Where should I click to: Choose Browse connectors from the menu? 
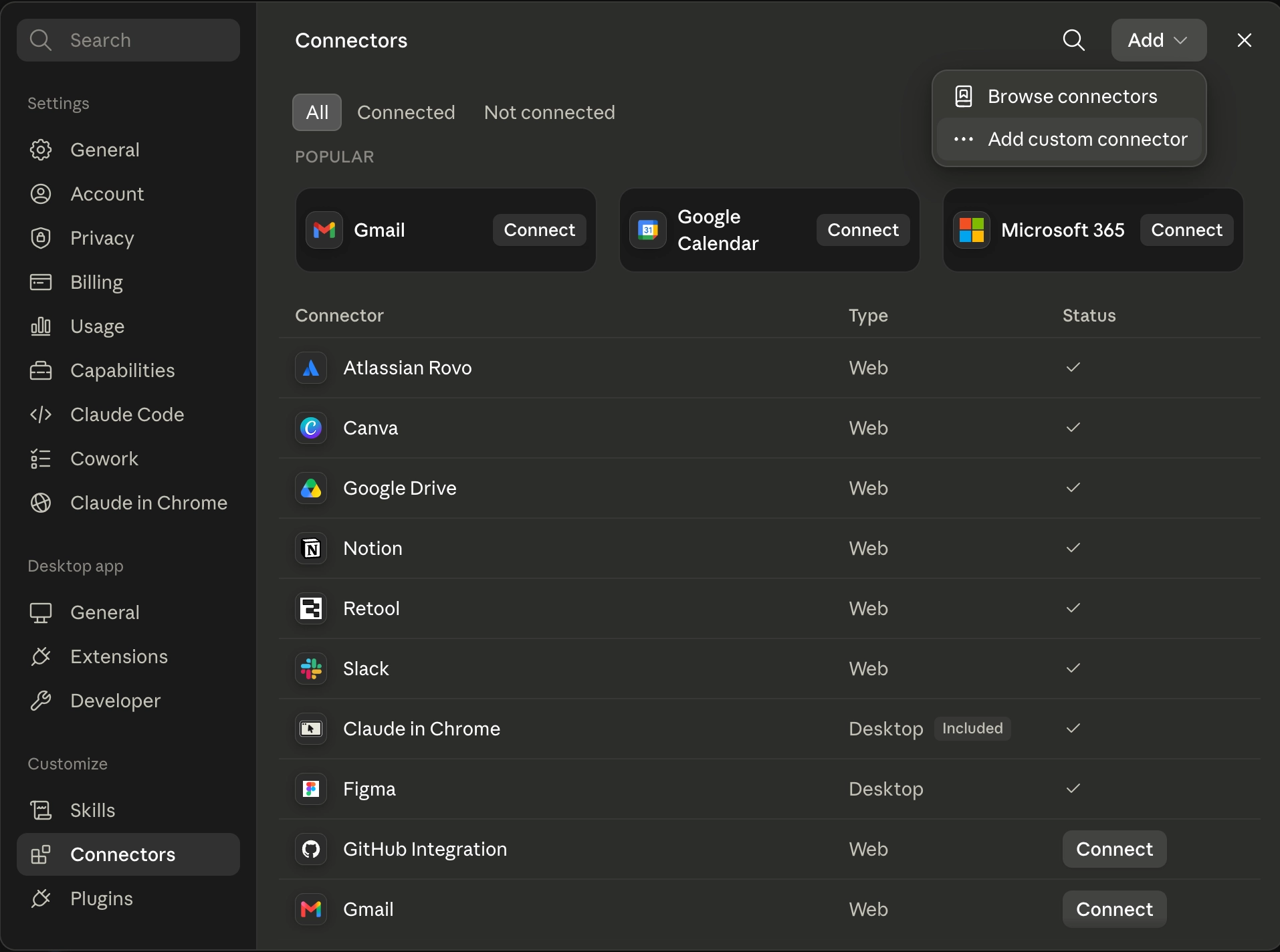click(1069, 96)
